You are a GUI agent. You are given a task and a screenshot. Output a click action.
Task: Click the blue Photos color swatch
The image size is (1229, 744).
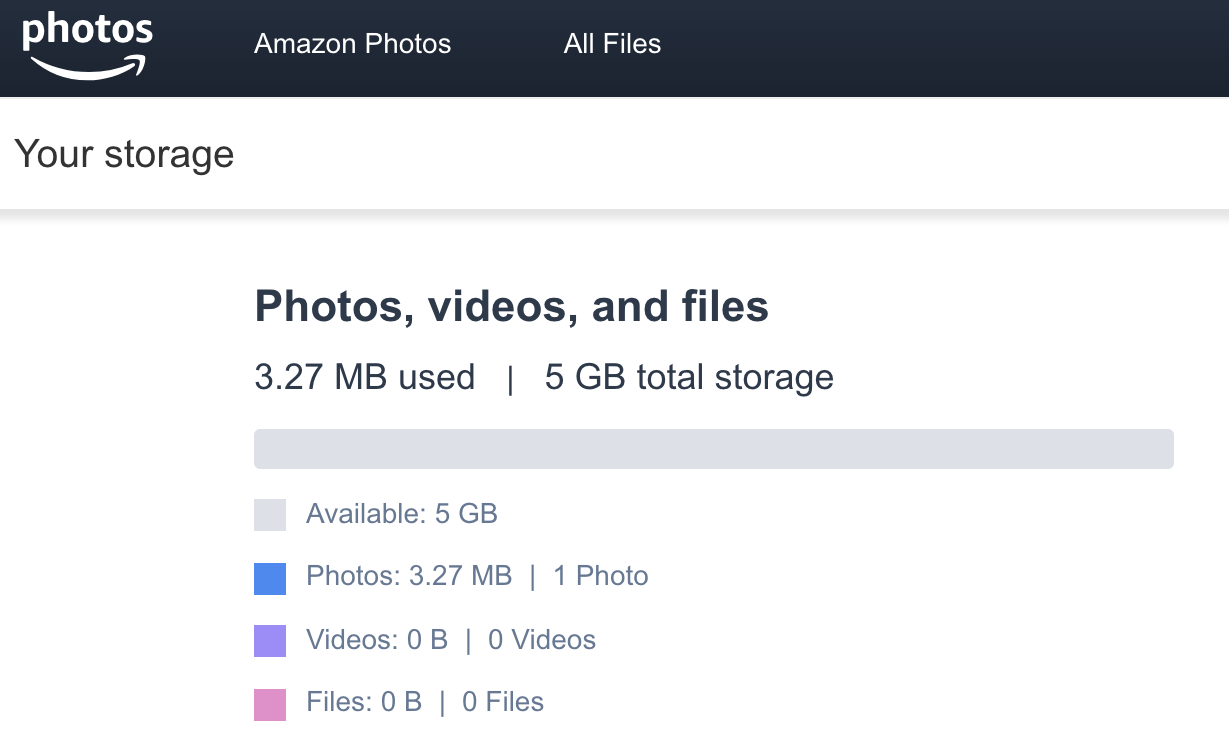270,578
